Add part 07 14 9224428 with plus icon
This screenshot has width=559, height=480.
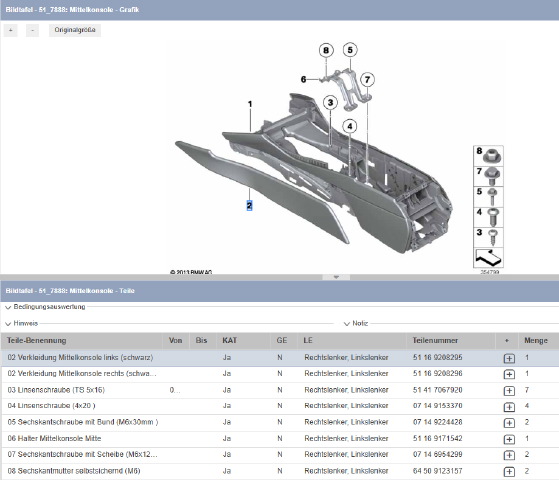[509, 423]
